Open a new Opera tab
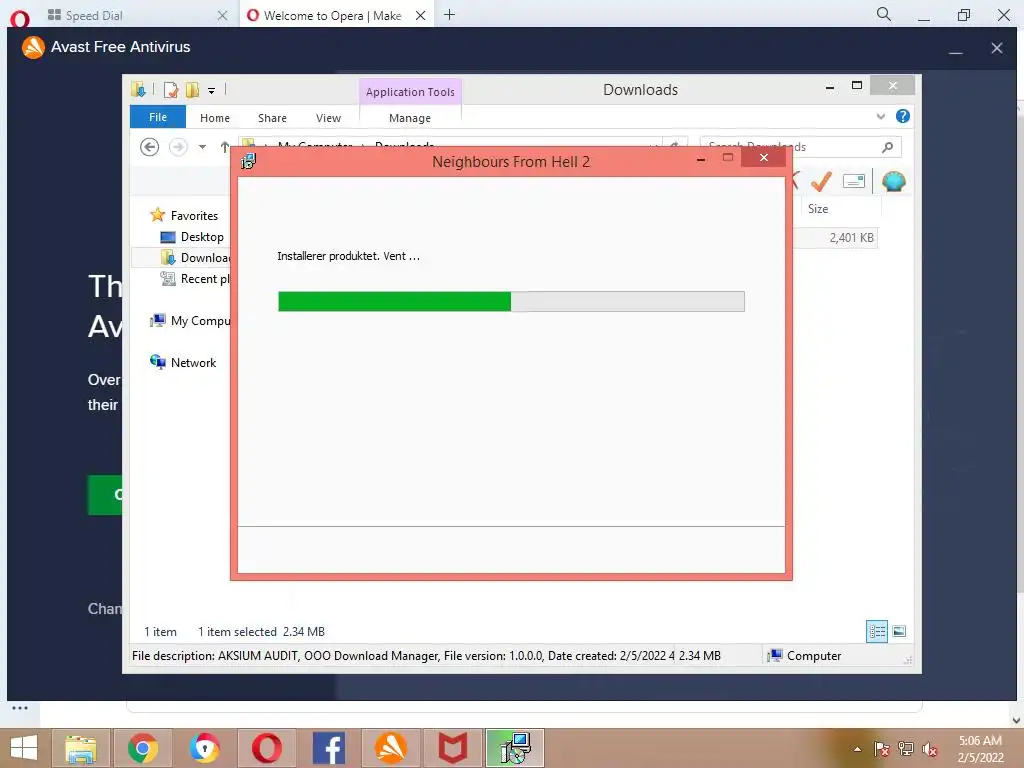The image size is (1024, 768). [449, 15]
